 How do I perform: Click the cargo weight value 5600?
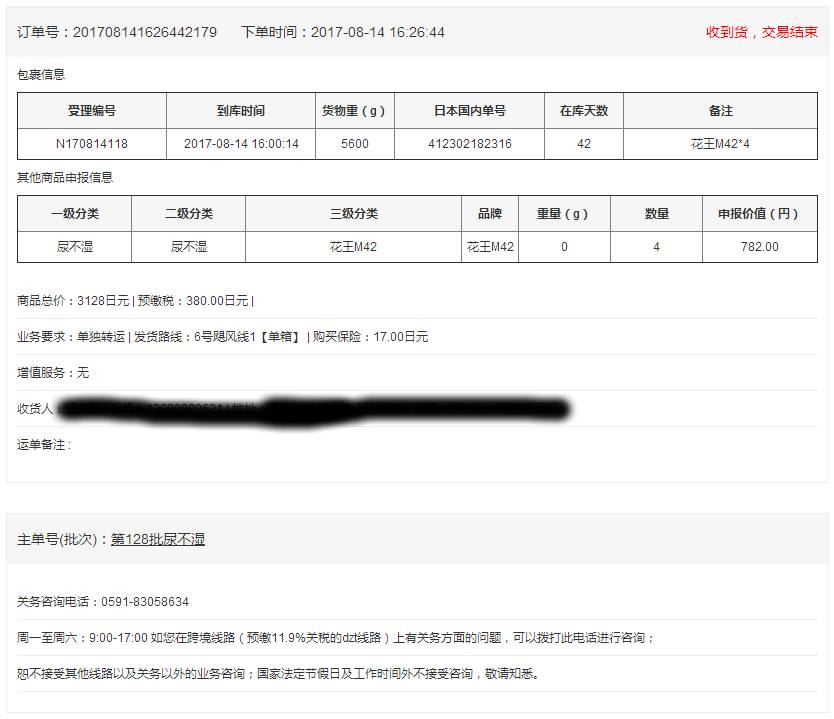point(354,144)
